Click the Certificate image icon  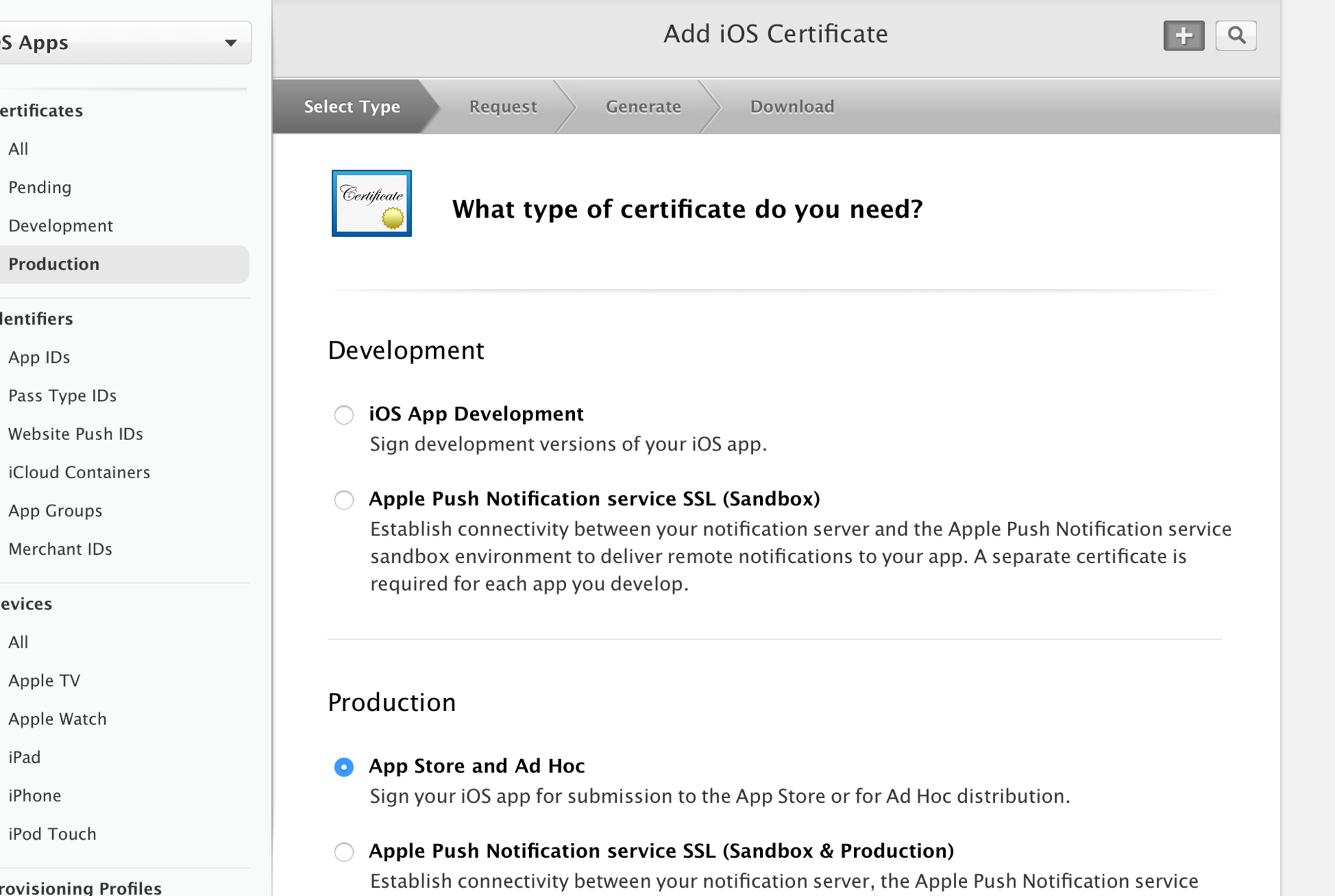[x=371, y=203]
